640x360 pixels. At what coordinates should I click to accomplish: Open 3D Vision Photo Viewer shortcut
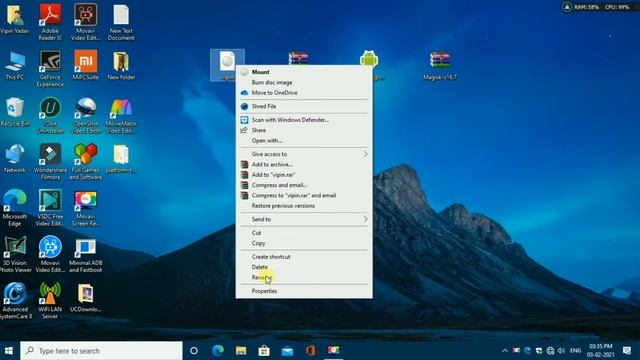[16, 255]
